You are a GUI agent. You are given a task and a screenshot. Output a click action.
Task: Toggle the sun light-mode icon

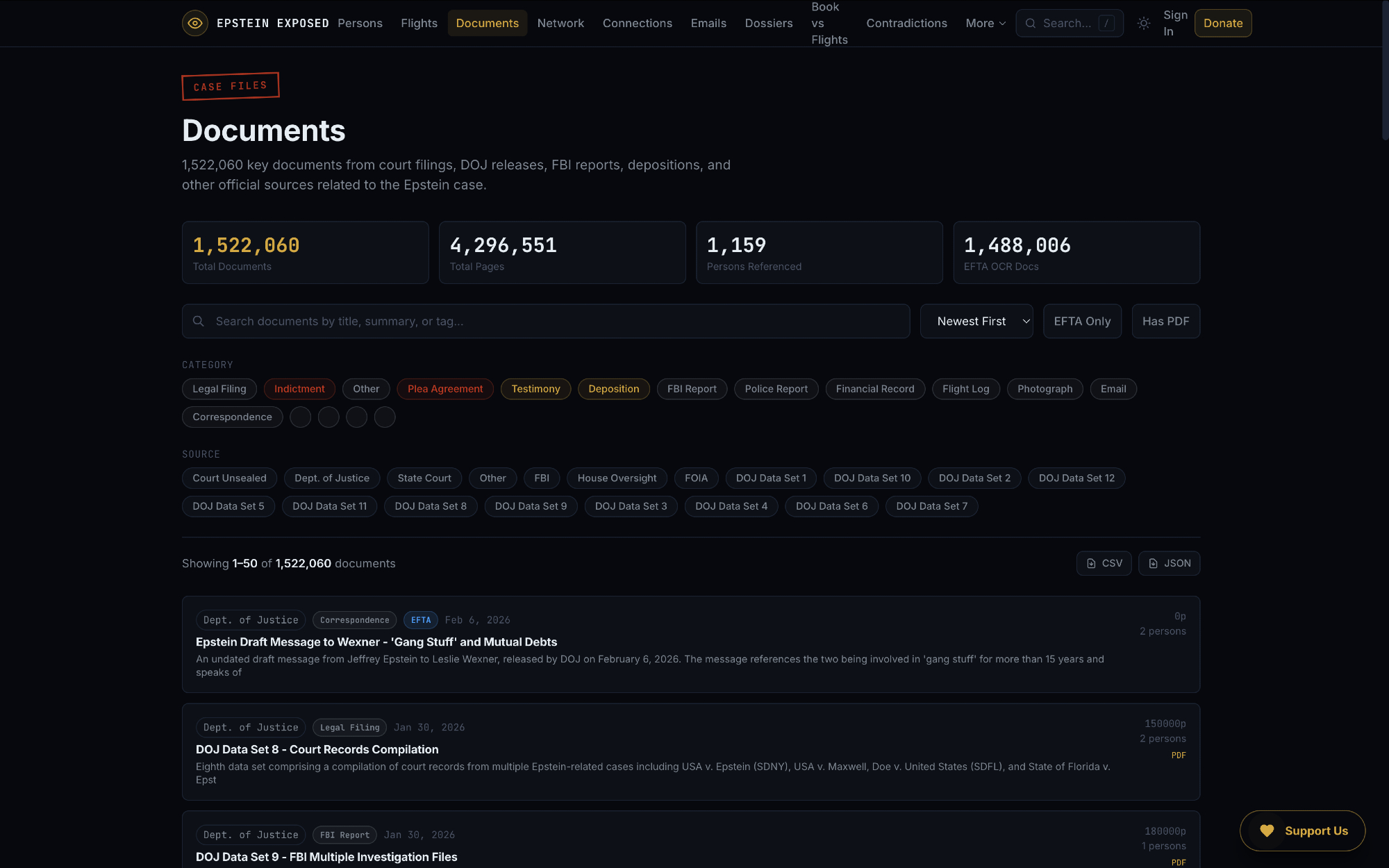pyautogui.click(x=1144, y=23)
